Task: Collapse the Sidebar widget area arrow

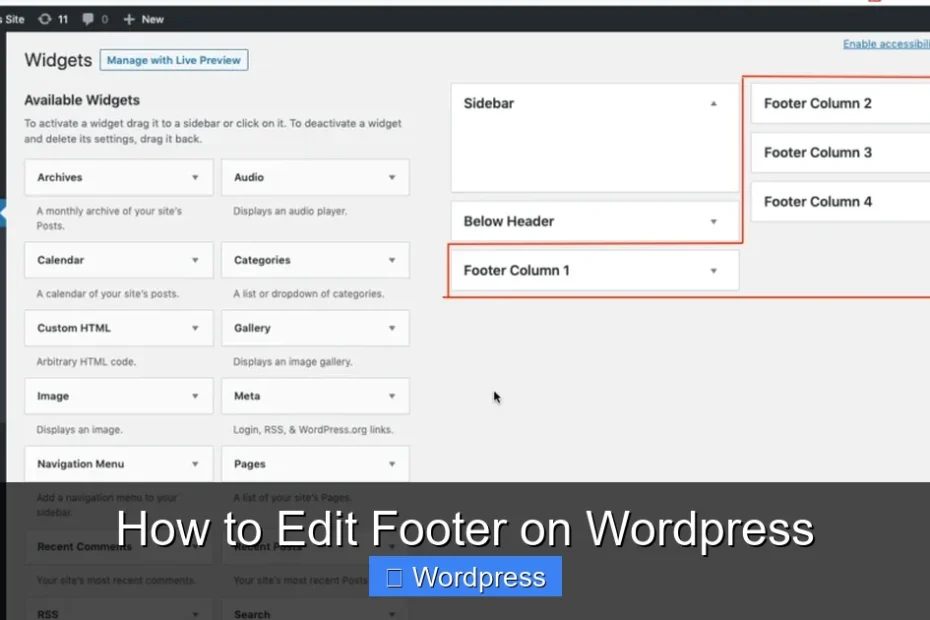Action: (x=714, y=103)
